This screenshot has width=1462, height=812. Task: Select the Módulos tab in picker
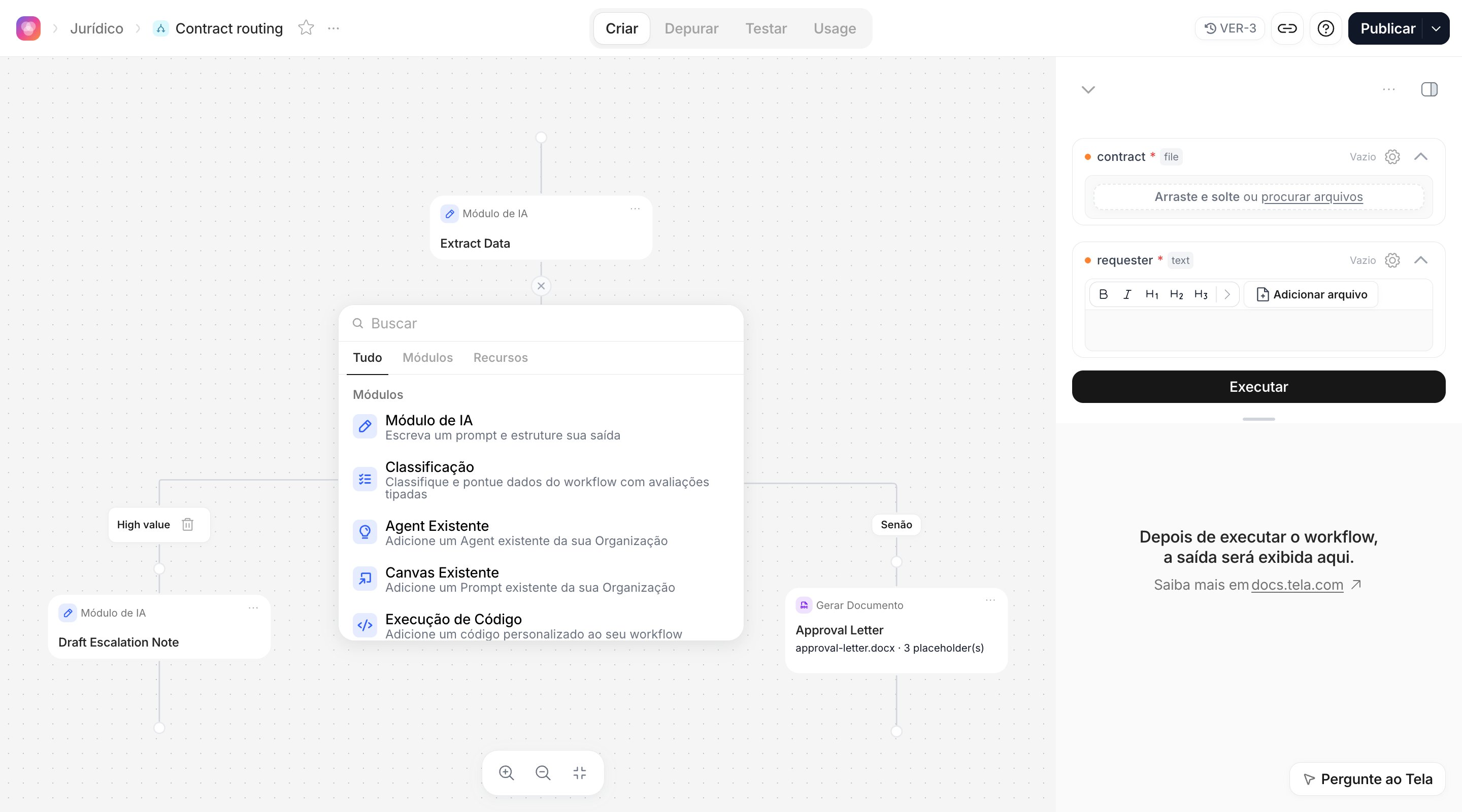[427, 357]
